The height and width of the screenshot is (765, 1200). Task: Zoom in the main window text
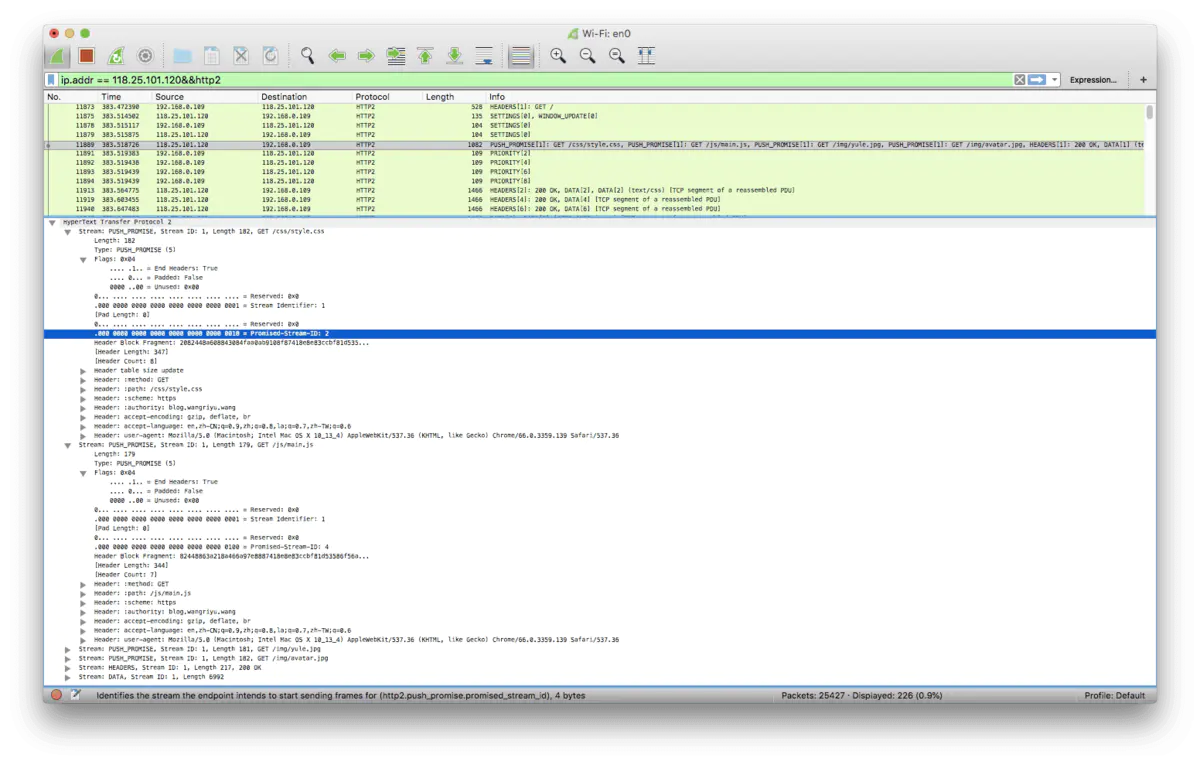[558, 57]
